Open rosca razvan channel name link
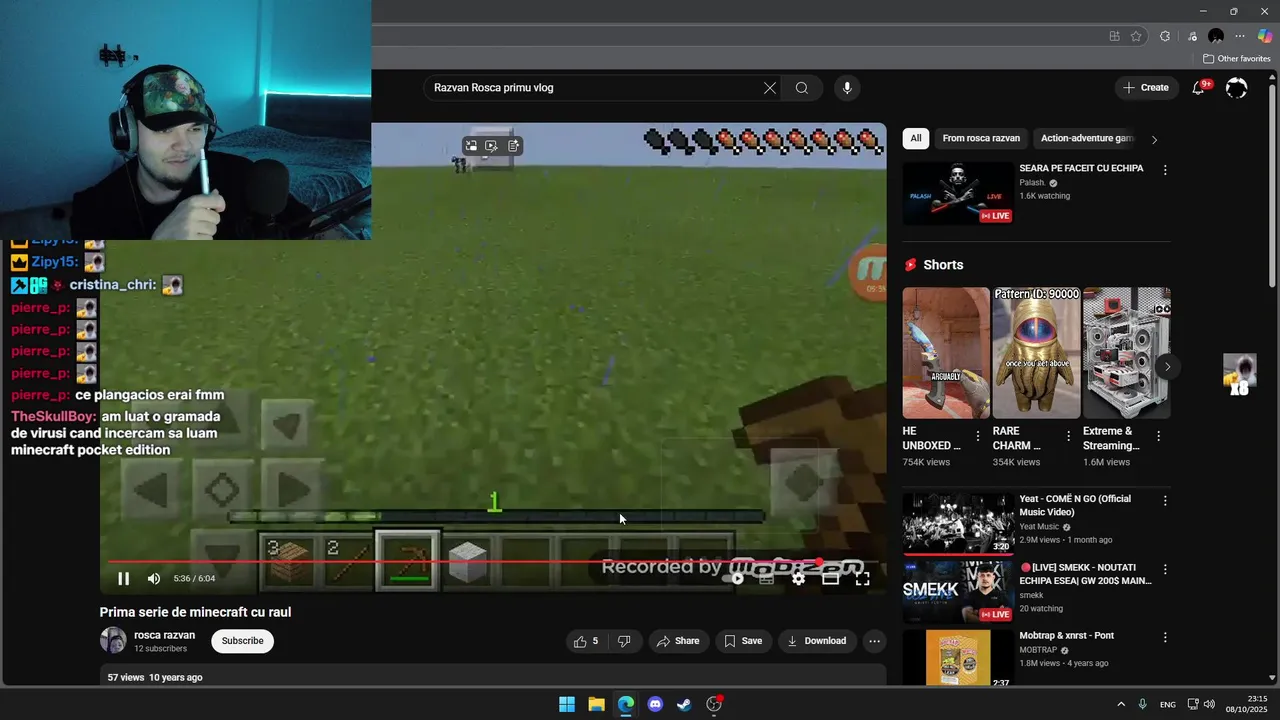1280x720 pixels. [x=165, y=635]
